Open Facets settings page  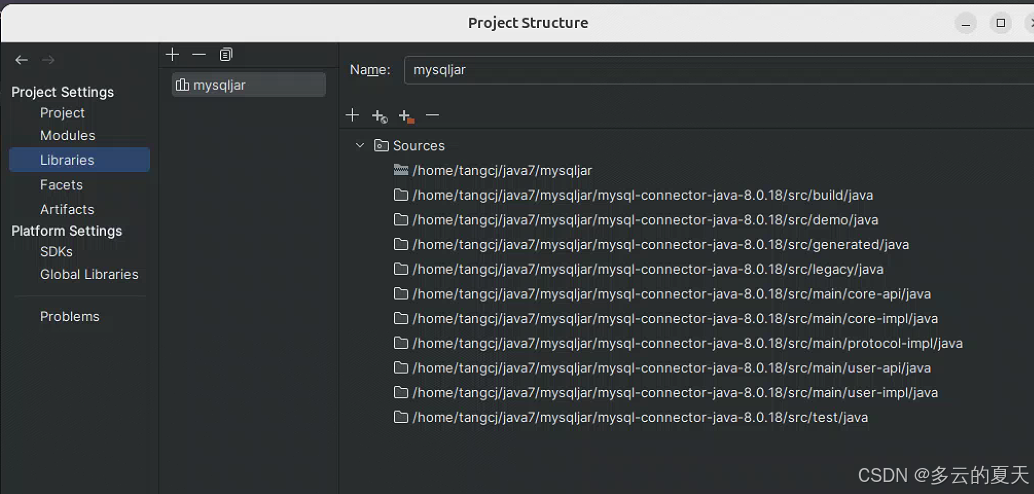tap(61, 185)
